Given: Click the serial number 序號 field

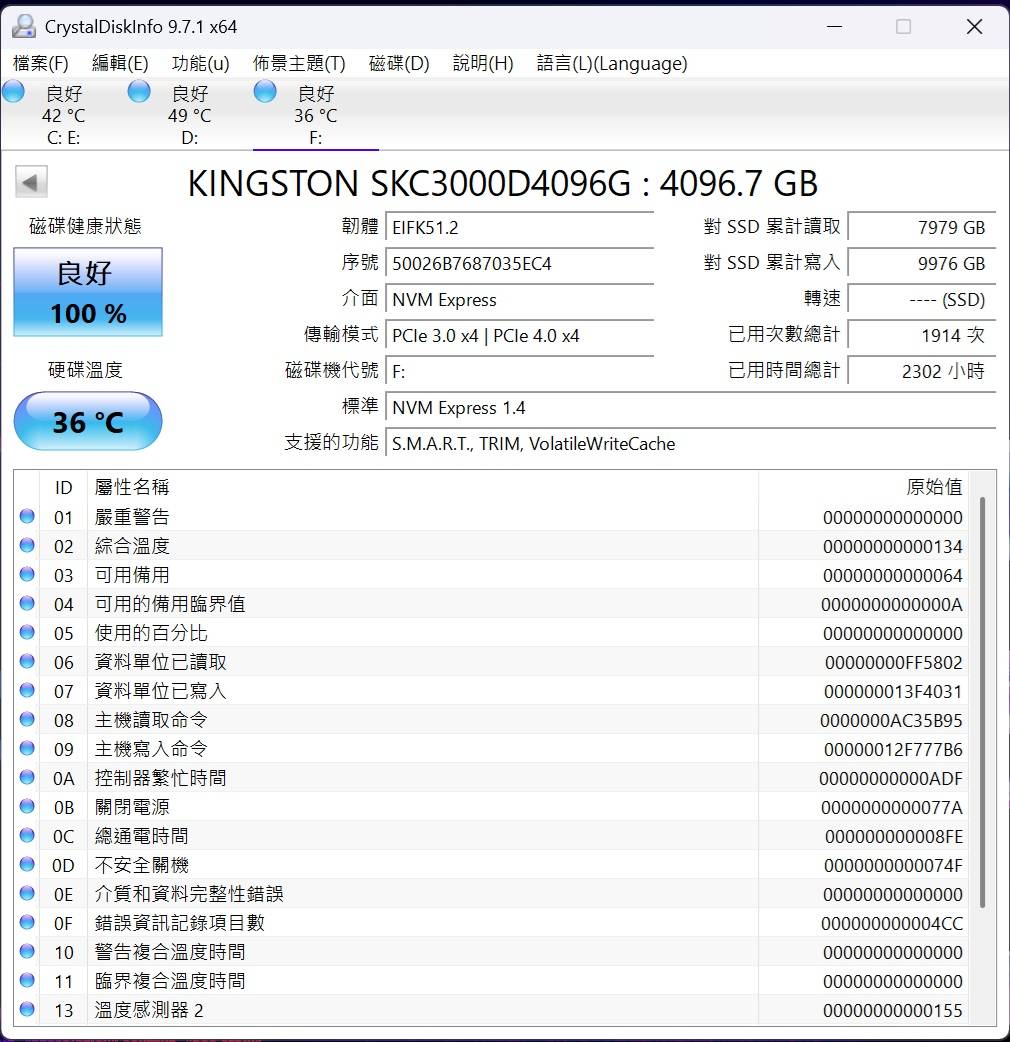Looking at the screenshot, I should click(520, 264).
